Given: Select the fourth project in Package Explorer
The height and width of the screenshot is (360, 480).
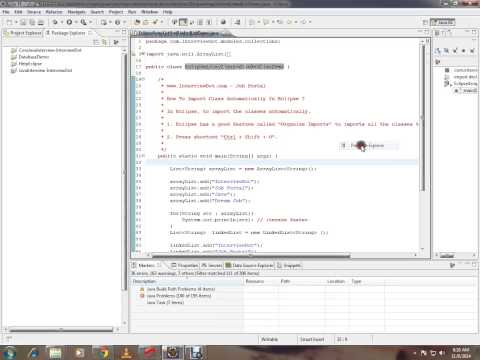Looking at the screenshot, I should pyautogui.click(x=42, y=70).
